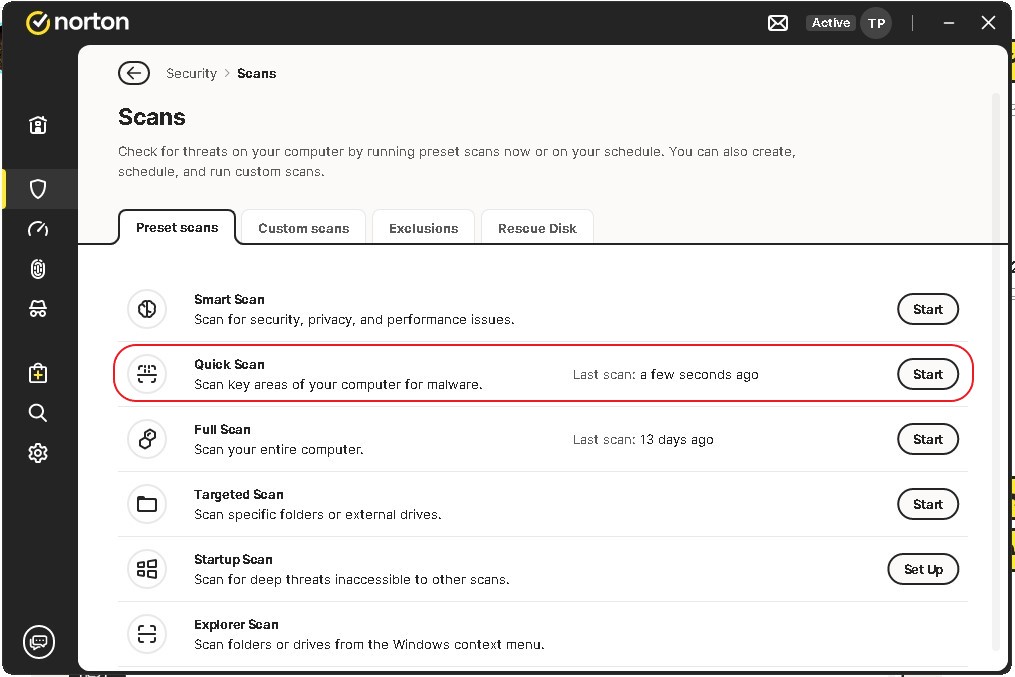Click the Quick Scan icon
The width and height of the screenshot is (1015, 677).
(147, 374)
